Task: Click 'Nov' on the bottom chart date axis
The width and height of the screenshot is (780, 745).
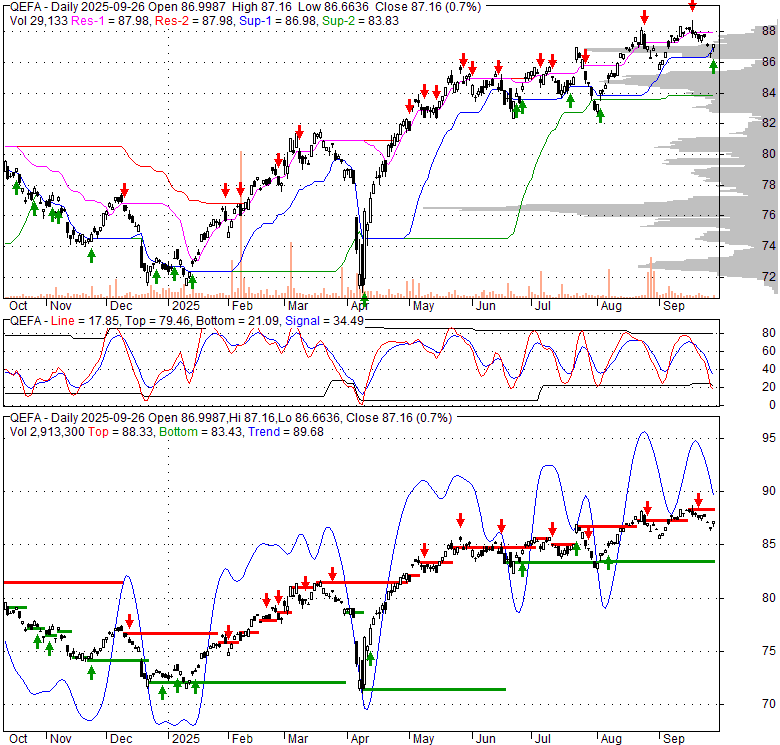Action: tap(61, 739)
